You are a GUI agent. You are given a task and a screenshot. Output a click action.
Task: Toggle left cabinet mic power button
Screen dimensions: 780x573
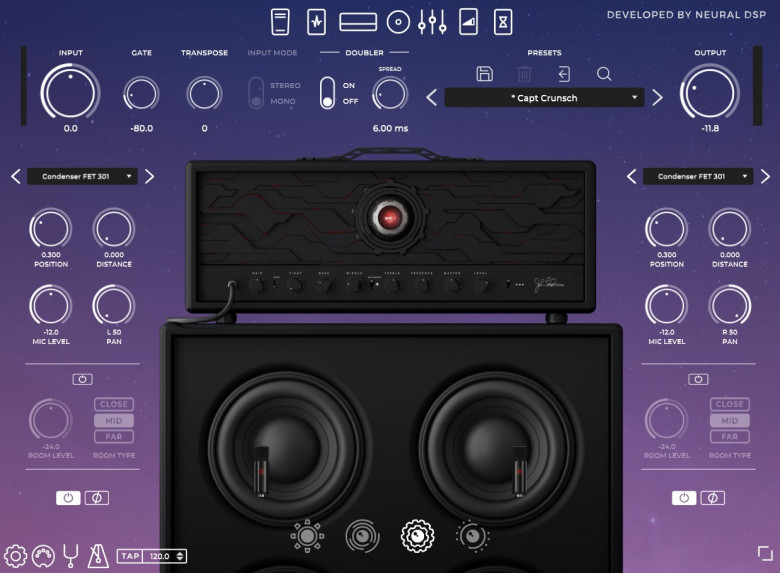tap(68, 498)
